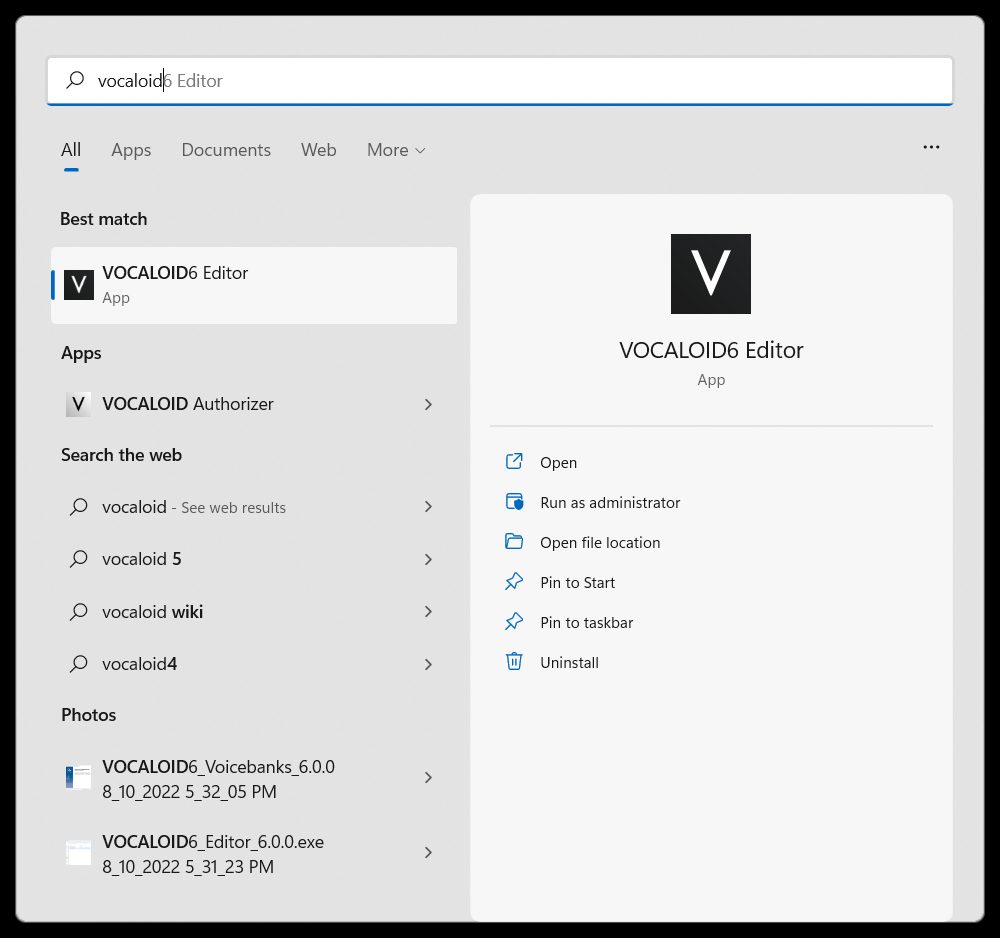The image size is (1000, 938).
Task: Click the search magnifier icon
Action: pos(75,80)
